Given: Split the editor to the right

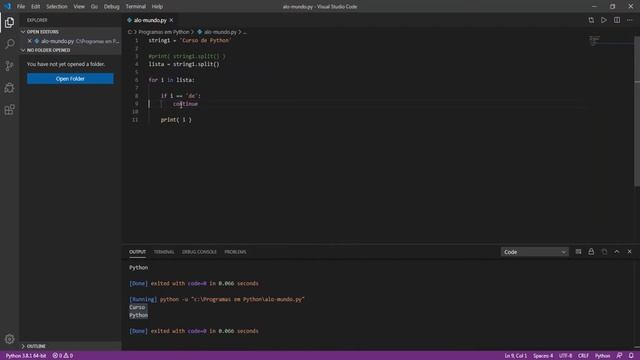Looking at the screenshot, I should coord(617,20).
